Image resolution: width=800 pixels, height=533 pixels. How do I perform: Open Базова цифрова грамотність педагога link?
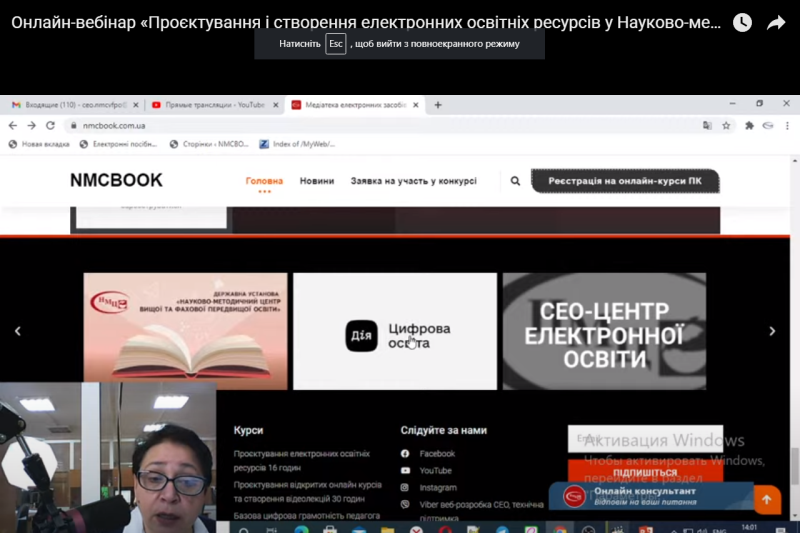307,516
